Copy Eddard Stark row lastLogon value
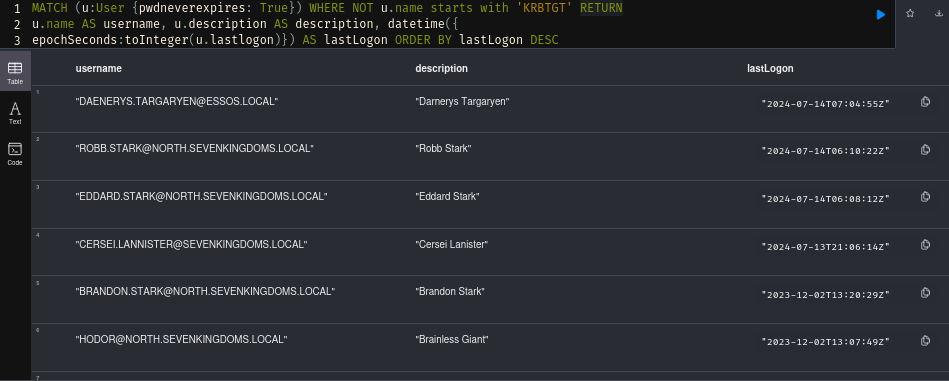The height and width of the screenshot is (381, 949). pyautogui.click(x=925, y=197)
